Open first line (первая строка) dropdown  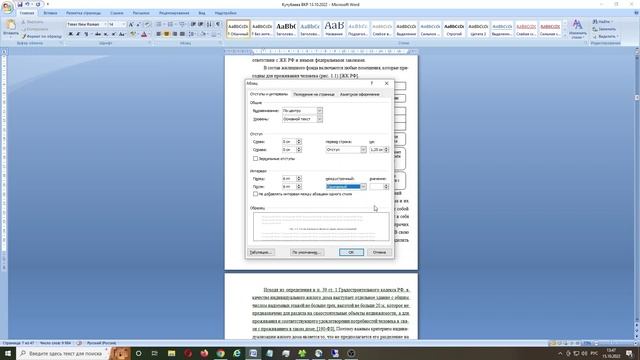pyautogui.click(x=363, y=150)
